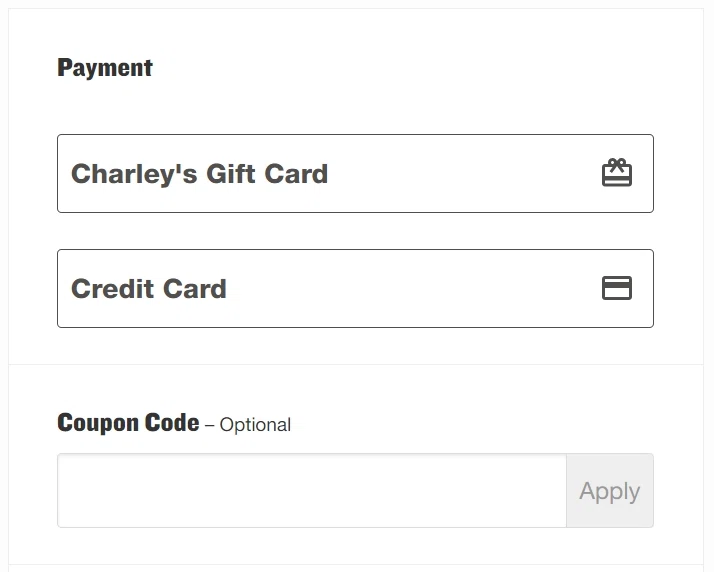Click the Apply coupon button

click(609, 491)
